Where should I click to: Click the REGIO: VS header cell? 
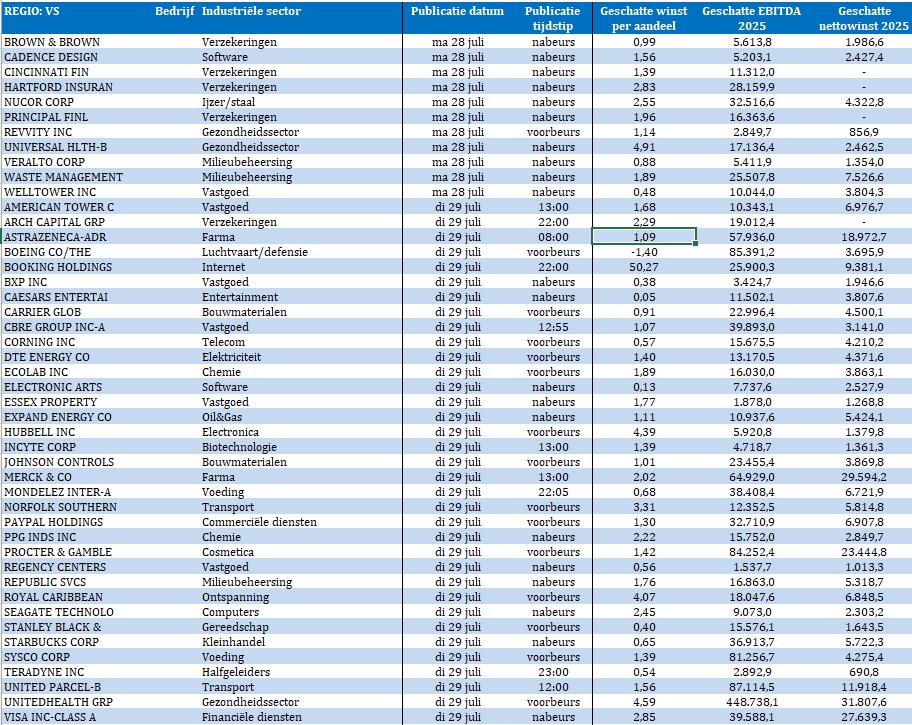(31, 11)
